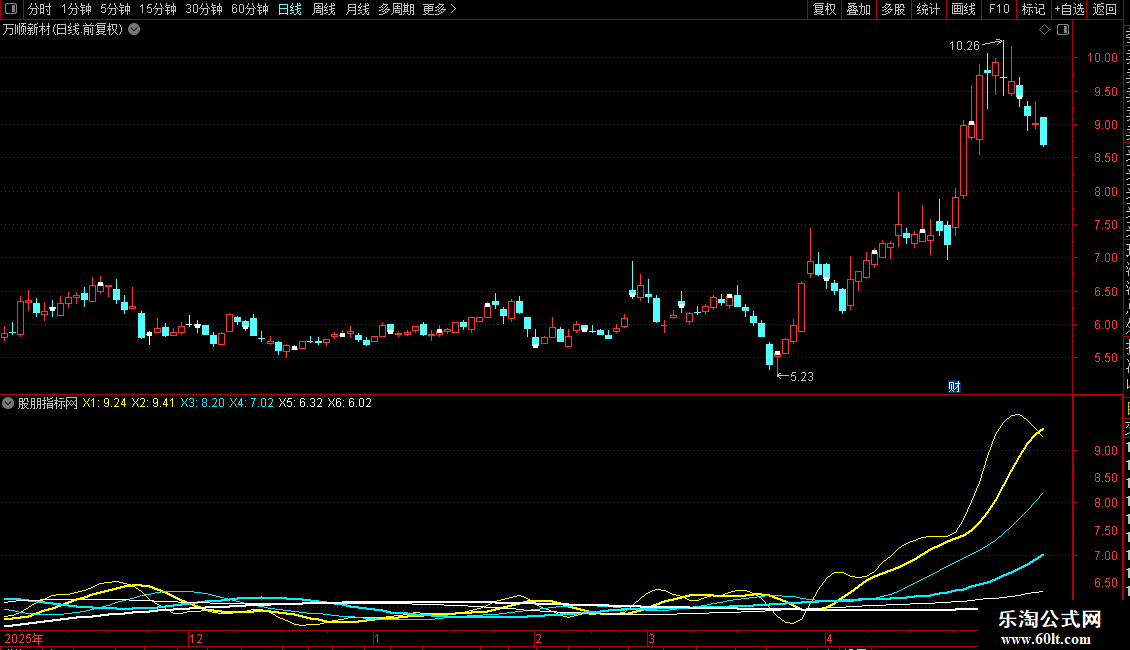Select the 60分钟 period
1130x650 pixels.
250,9
